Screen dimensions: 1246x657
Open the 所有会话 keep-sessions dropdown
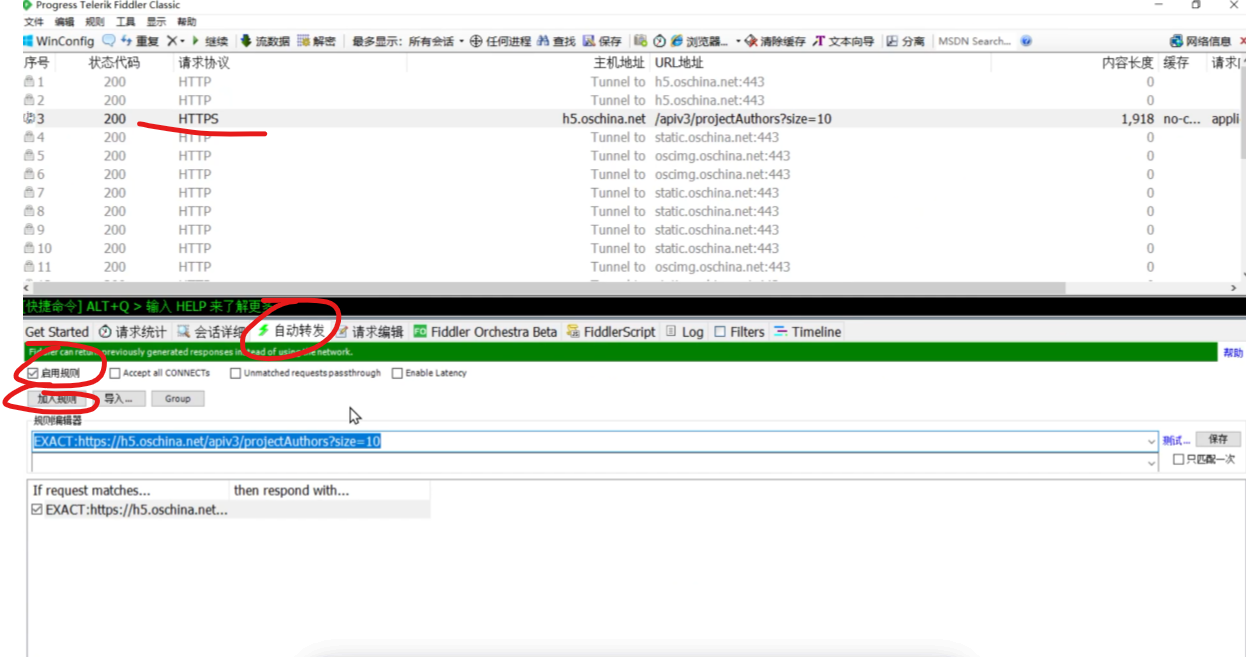point(437,41)
